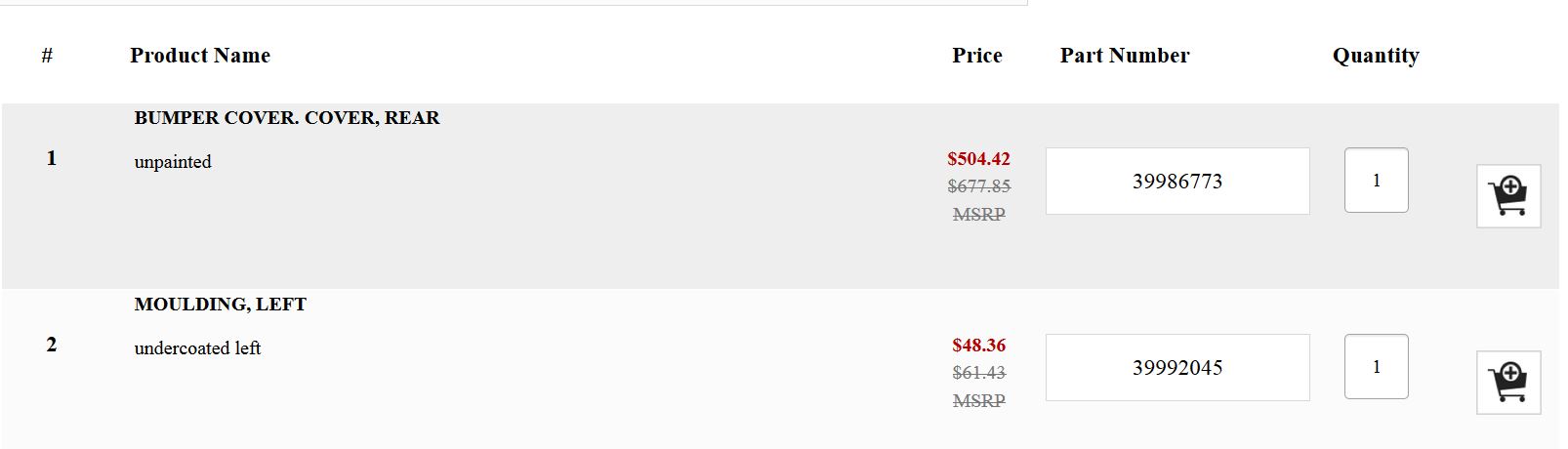1568x449 pixels.
Task: Click the quantity field for bumper cover
Action: 1376,181
